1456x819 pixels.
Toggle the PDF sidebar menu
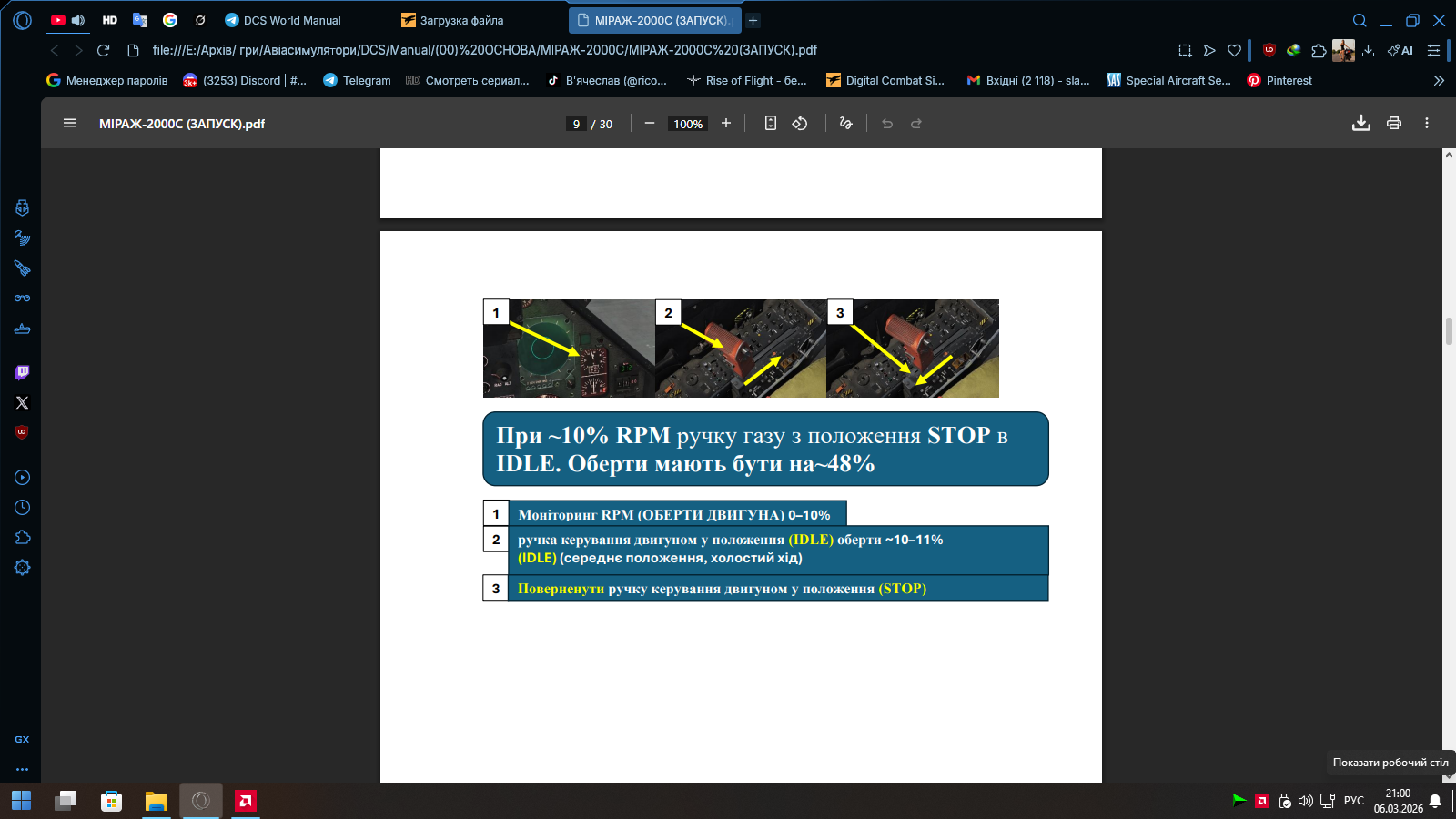pos(70,124)
